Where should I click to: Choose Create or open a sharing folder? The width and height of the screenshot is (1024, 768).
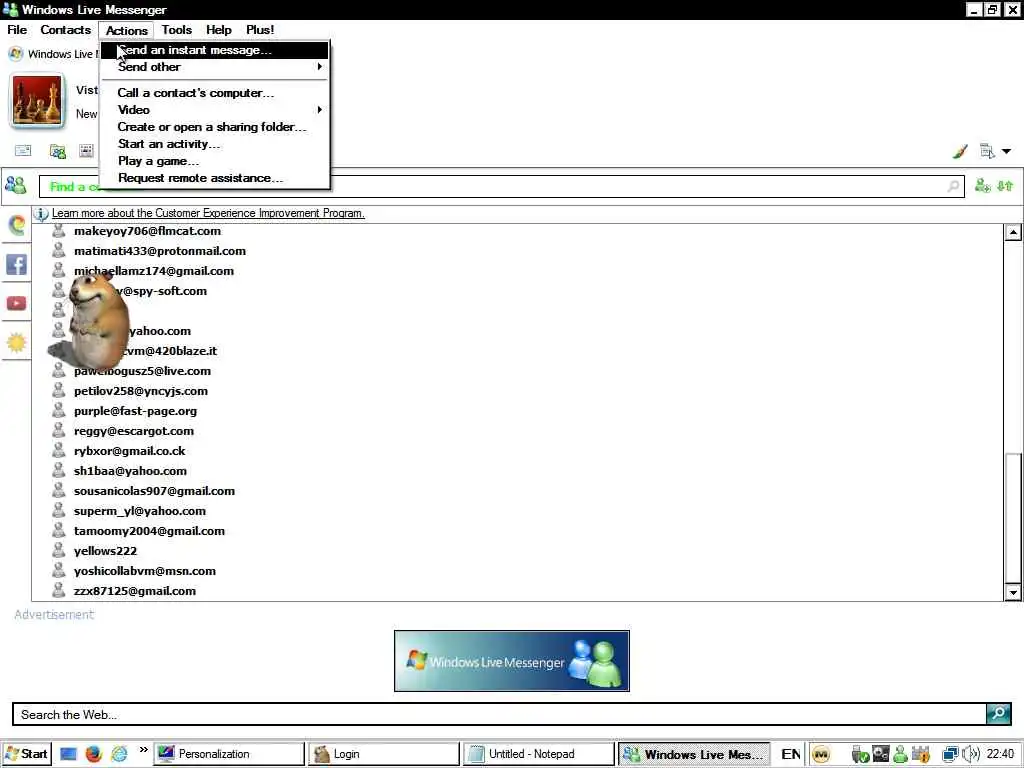214,127
